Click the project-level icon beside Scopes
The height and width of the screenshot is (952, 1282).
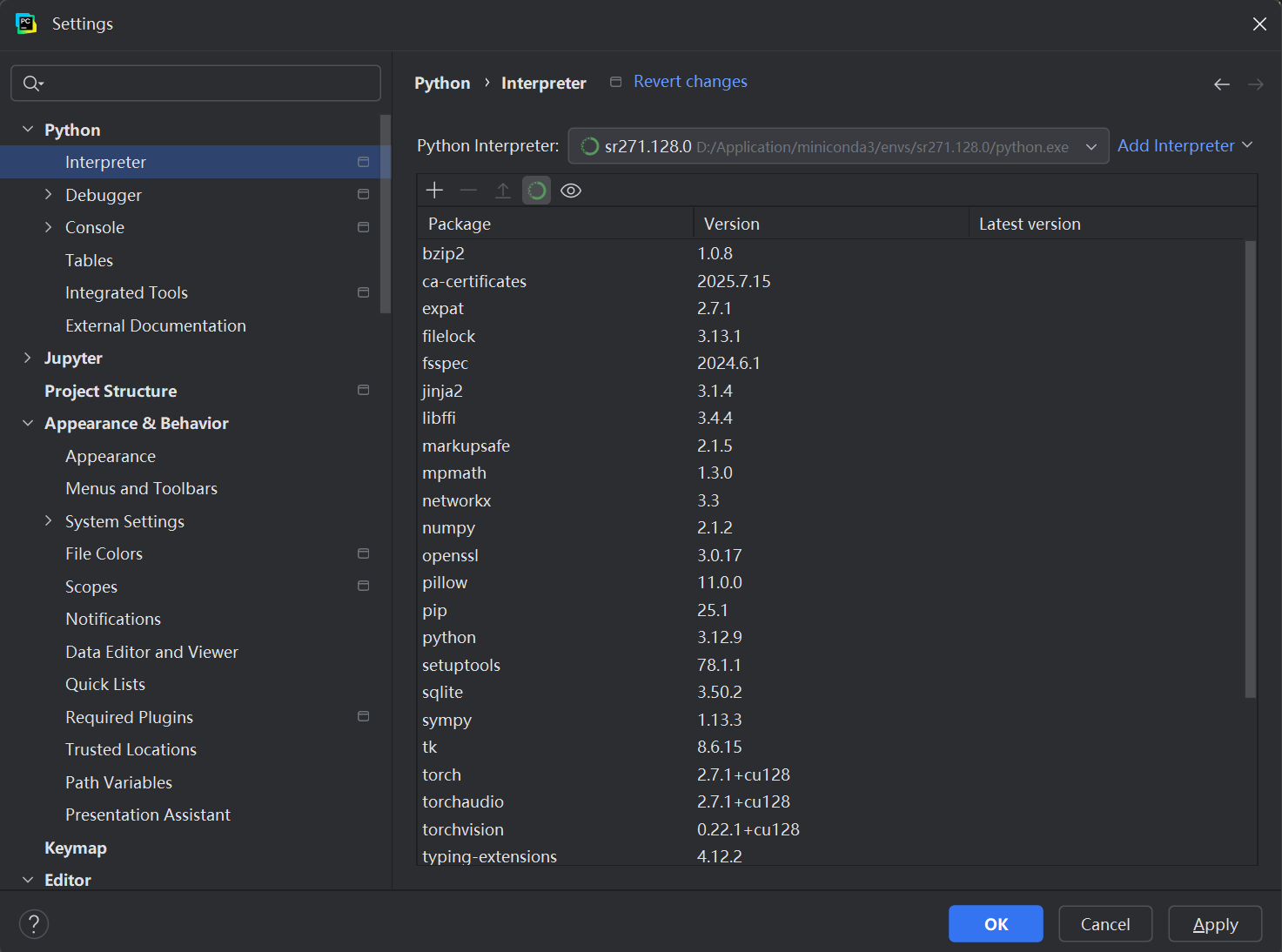tap(363, 586)
